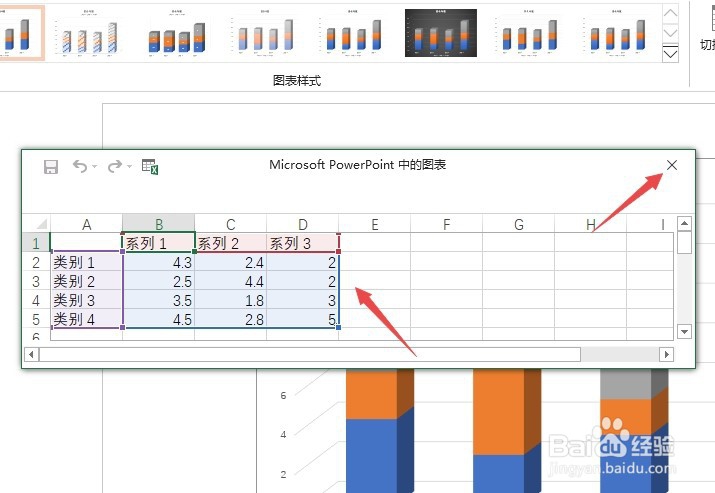
Task: Click the vertical scrollbar thumb
Action: pos(684,243)
